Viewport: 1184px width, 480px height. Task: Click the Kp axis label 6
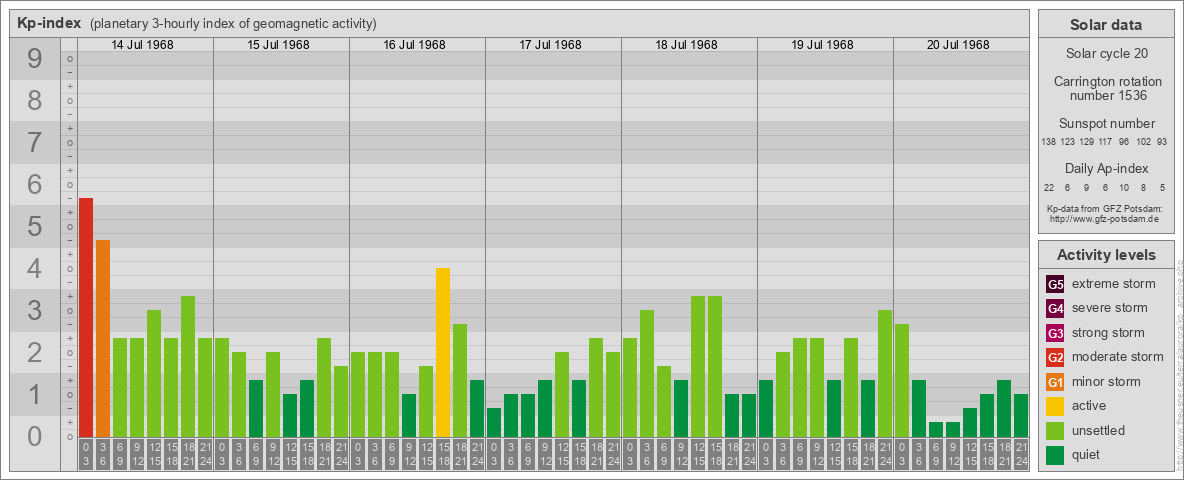coord(34,184)
